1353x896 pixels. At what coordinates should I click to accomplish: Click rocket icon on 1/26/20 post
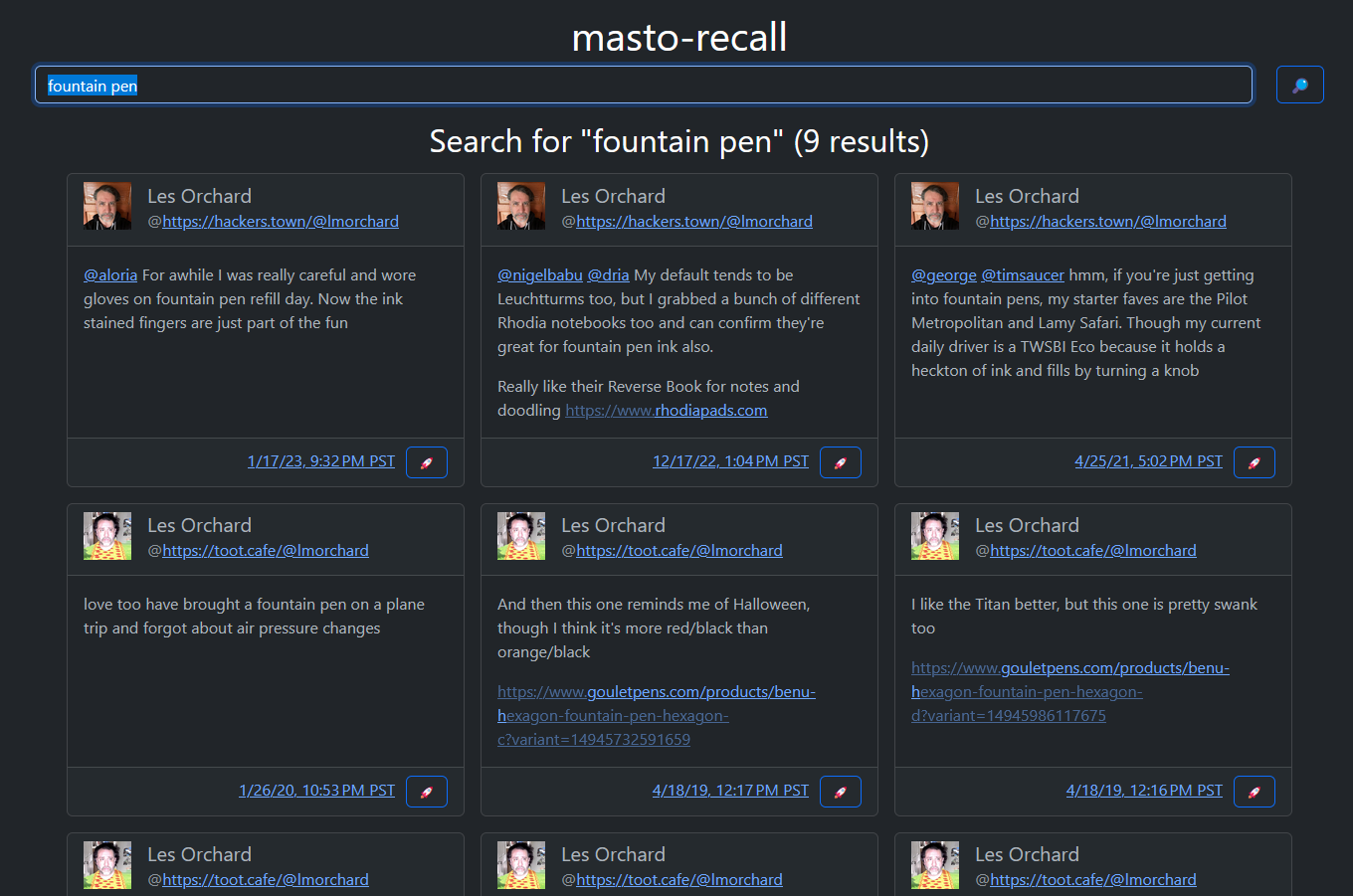[x=427, y=792]
